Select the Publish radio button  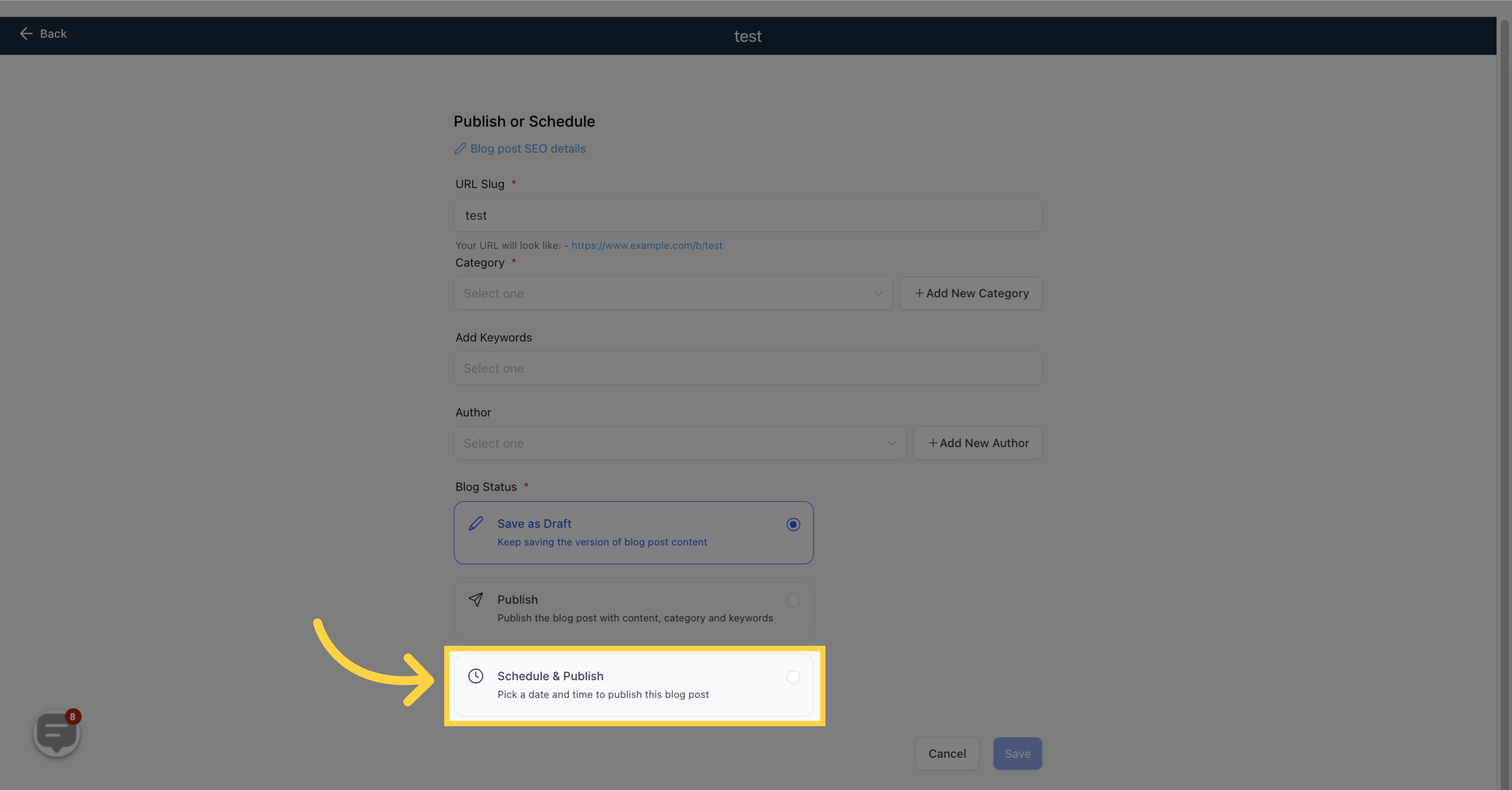(793, 599)
